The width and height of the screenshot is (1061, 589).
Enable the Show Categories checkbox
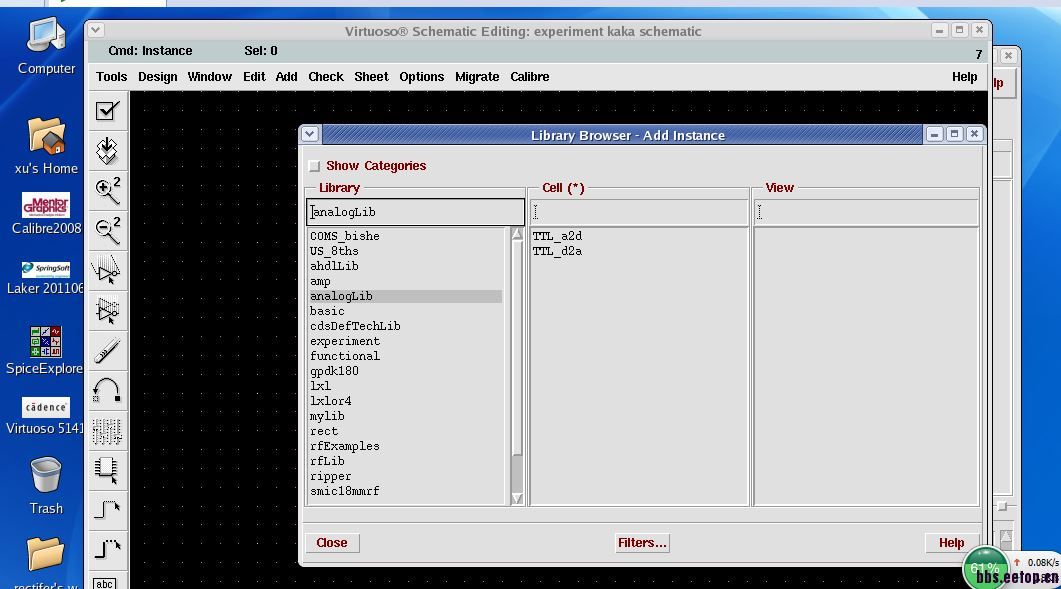click(314, 166)
